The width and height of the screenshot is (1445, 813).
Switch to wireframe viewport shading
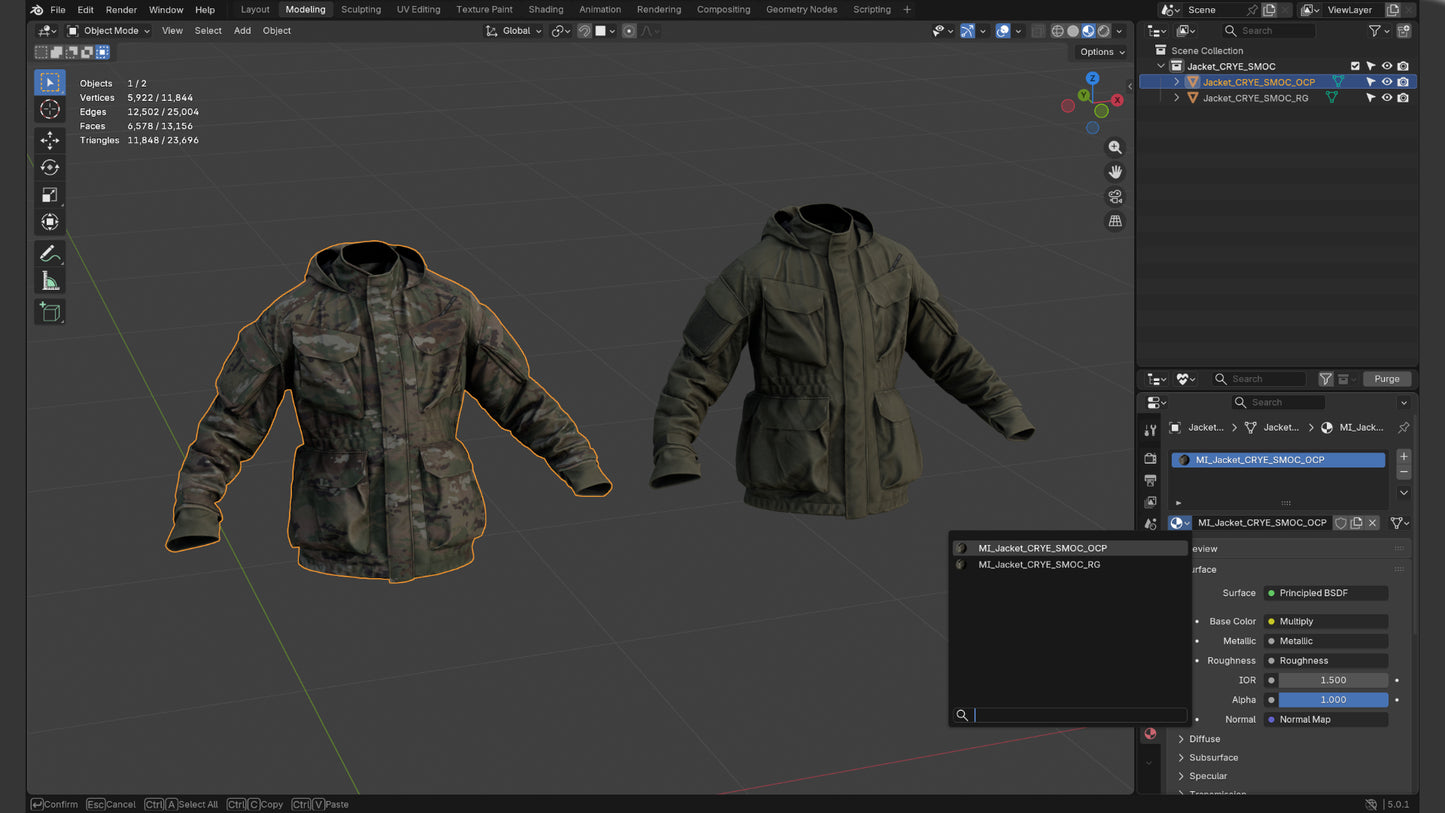(1057, 31)
